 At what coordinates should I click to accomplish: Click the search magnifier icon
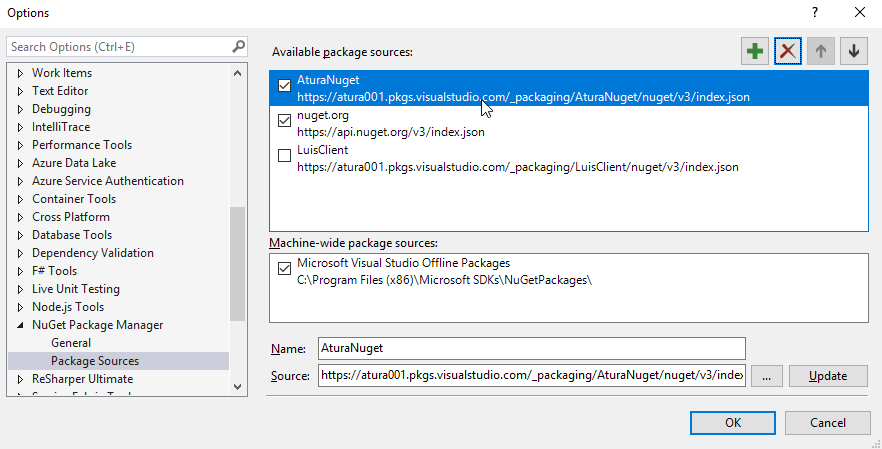[238, 47]
